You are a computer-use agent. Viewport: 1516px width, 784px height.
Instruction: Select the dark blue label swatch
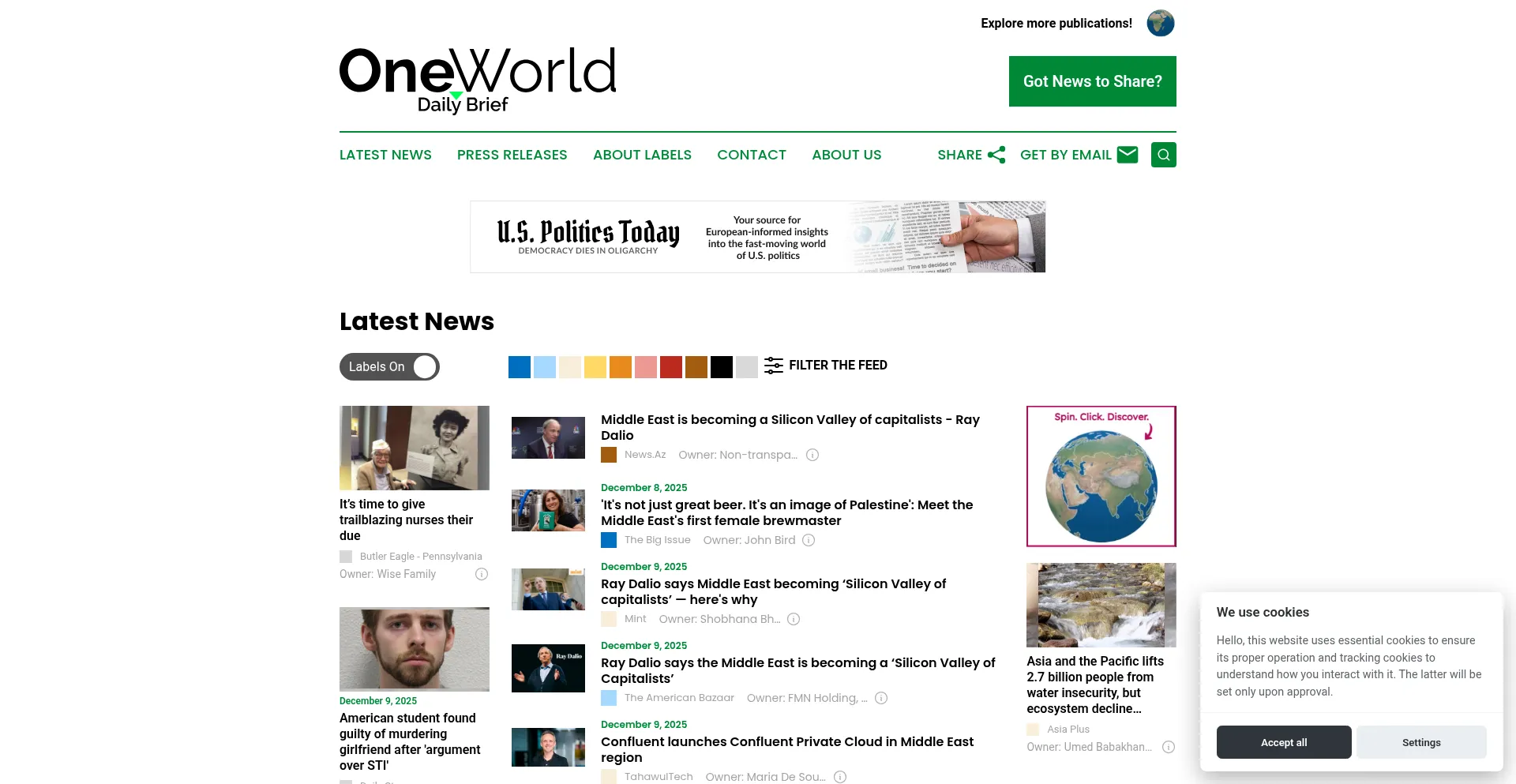tap(520, 367)
